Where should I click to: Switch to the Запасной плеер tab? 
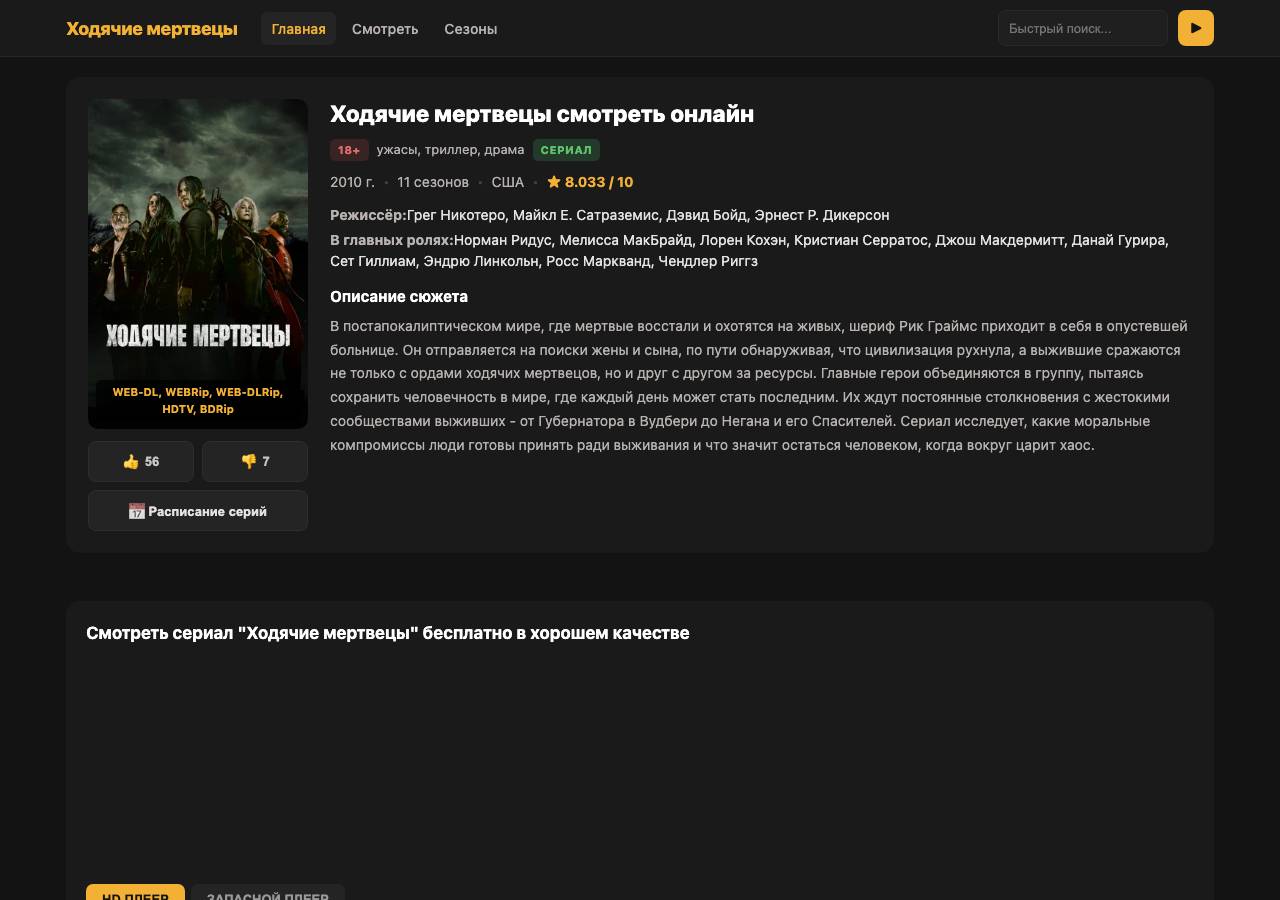(268, 892)
